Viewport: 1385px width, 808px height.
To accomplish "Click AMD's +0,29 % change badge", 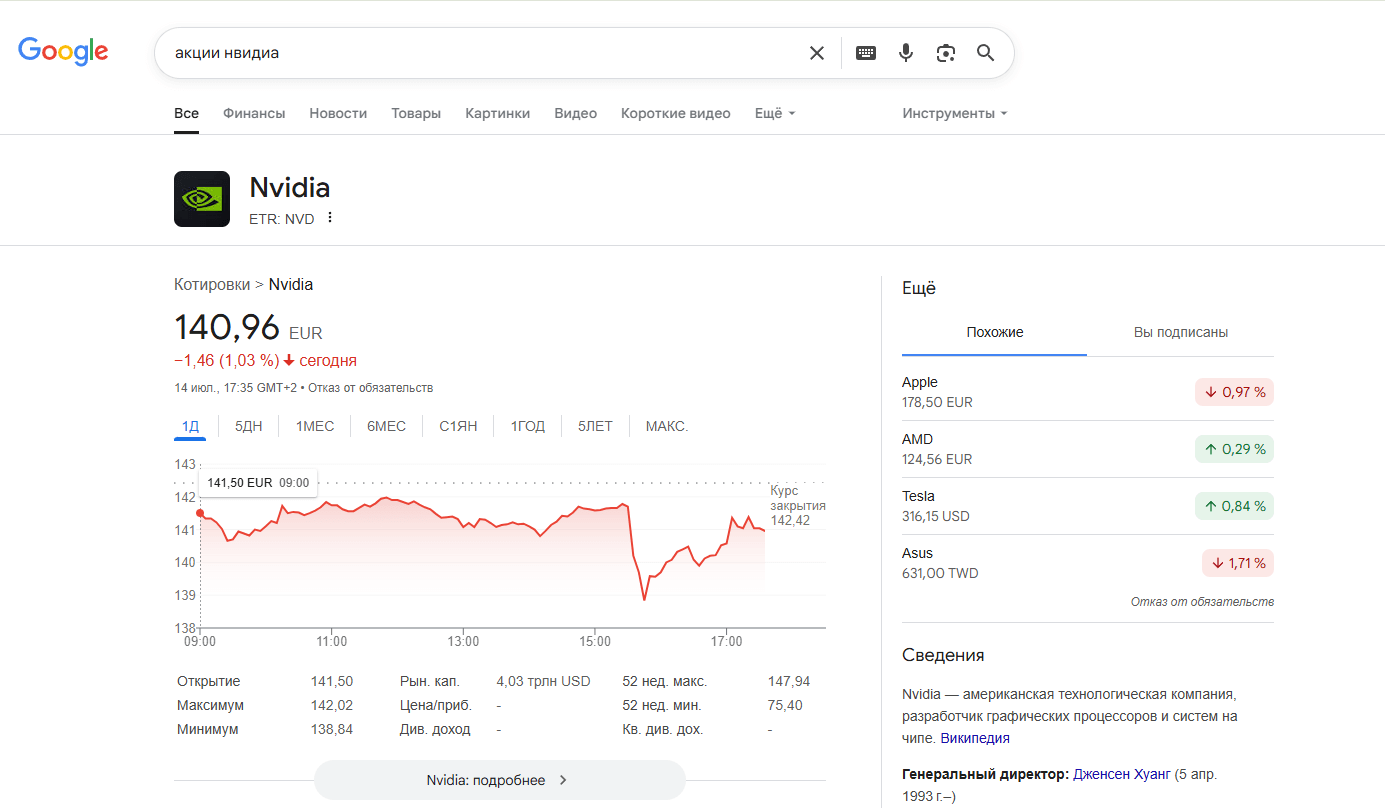I will (1235, 449).
